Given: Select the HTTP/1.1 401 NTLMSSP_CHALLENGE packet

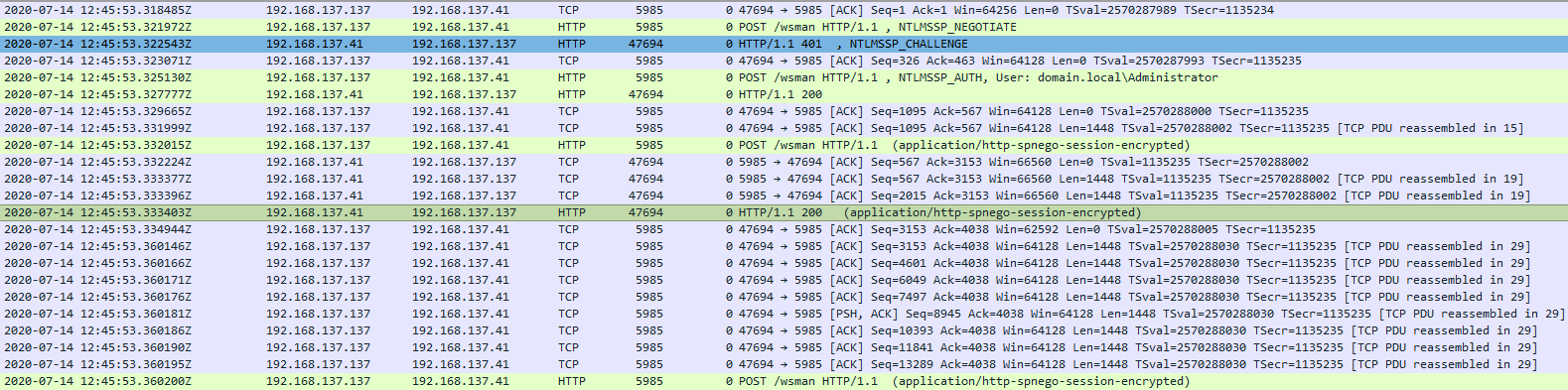Looking at the screenshot, I should [784, 44].
